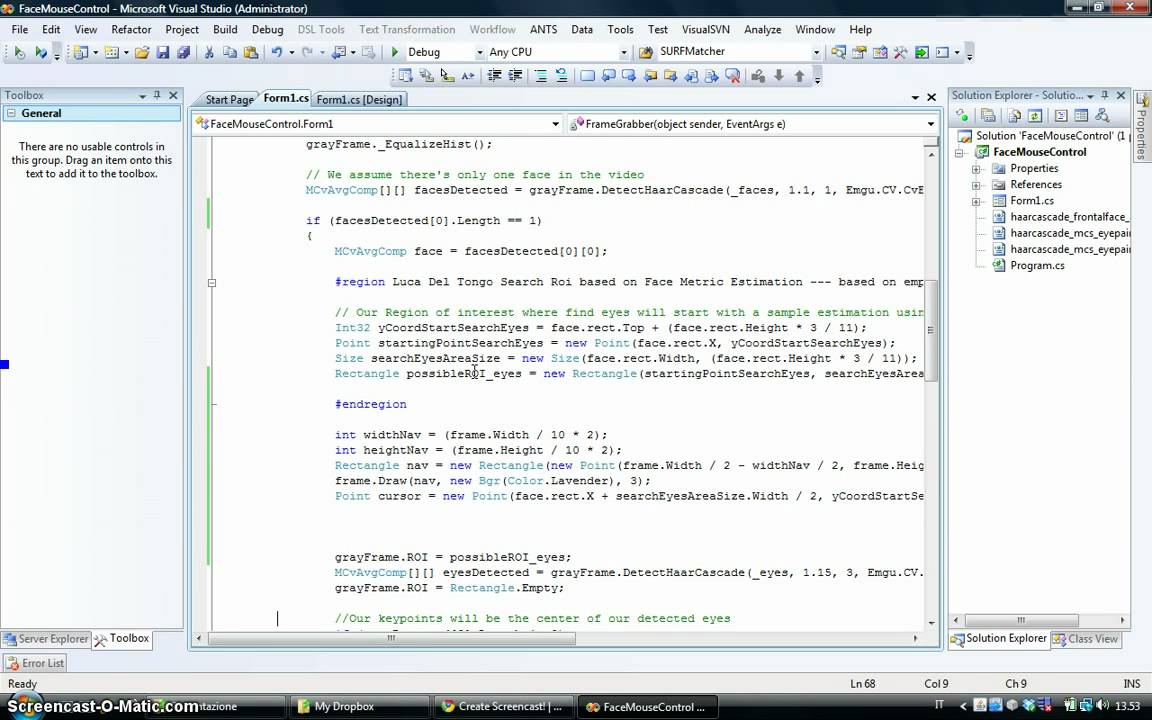
Task: Switch to the Form1.cs [Design] tab
Action: point(359,99)
